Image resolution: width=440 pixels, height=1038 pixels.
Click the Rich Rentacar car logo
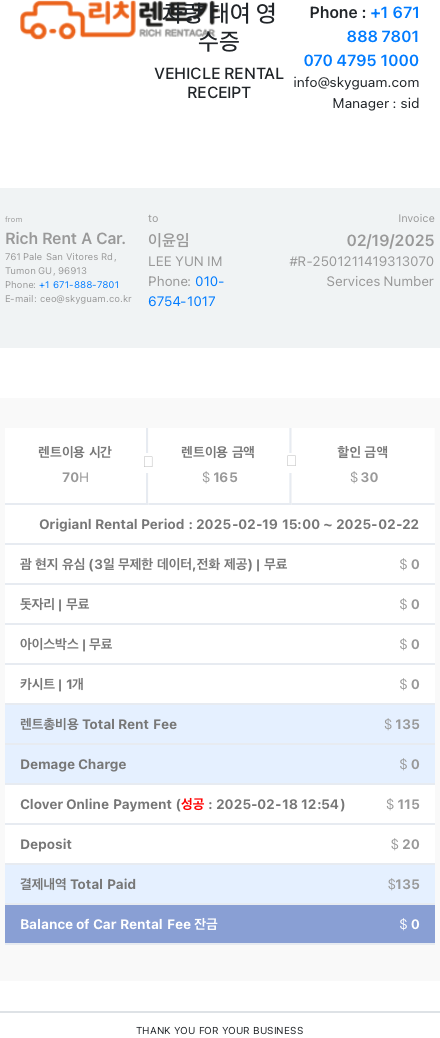pyautogui.click(x=118, y=19)
